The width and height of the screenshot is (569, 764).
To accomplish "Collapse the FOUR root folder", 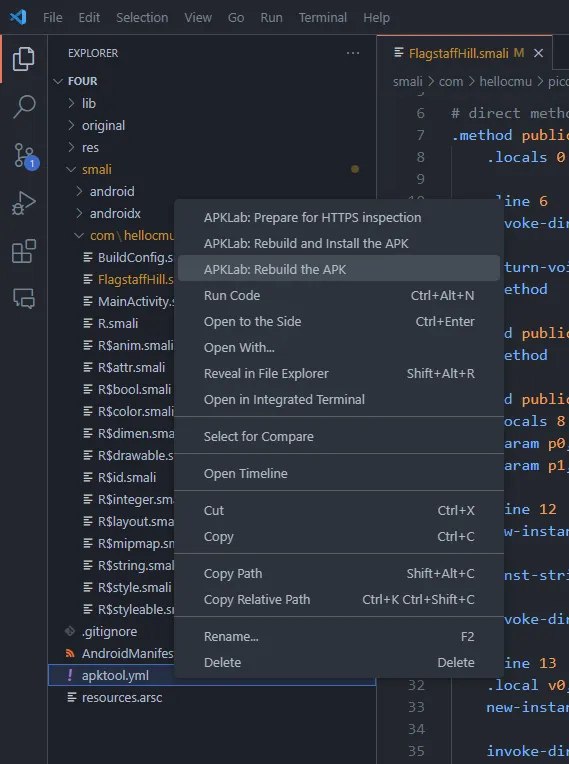I will 58,81.
